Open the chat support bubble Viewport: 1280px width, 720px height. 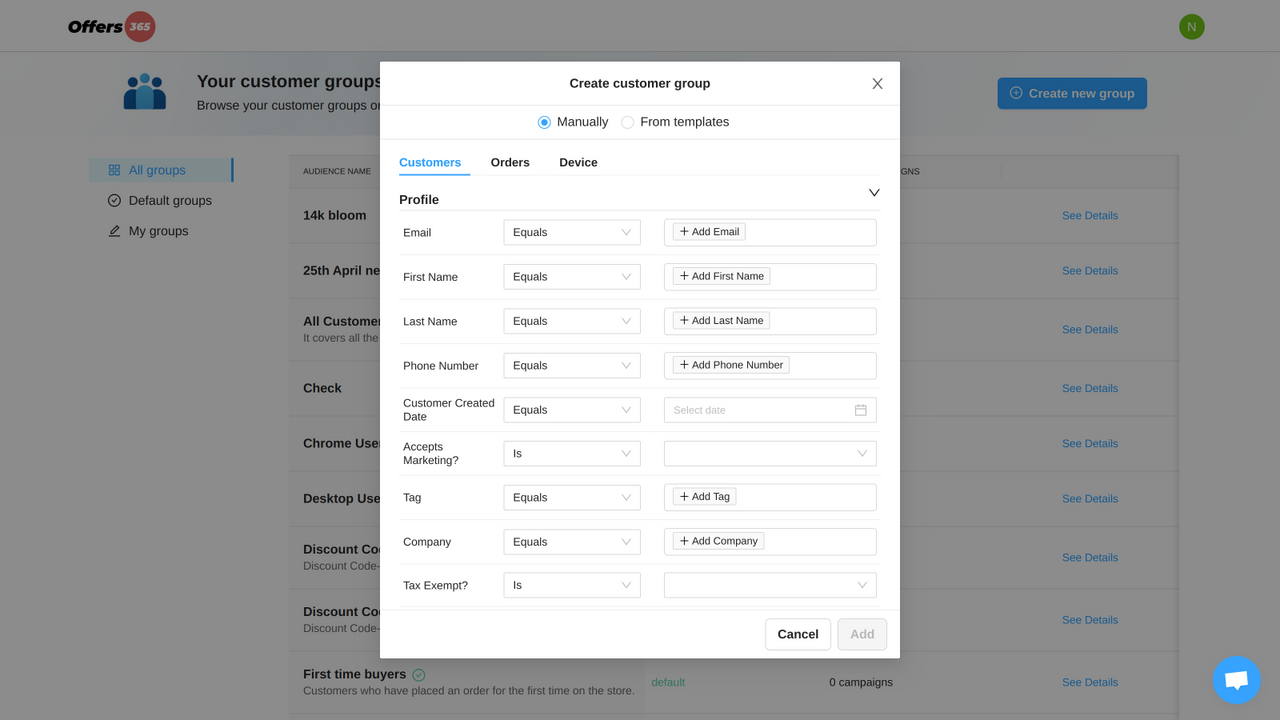[1236, 680]
